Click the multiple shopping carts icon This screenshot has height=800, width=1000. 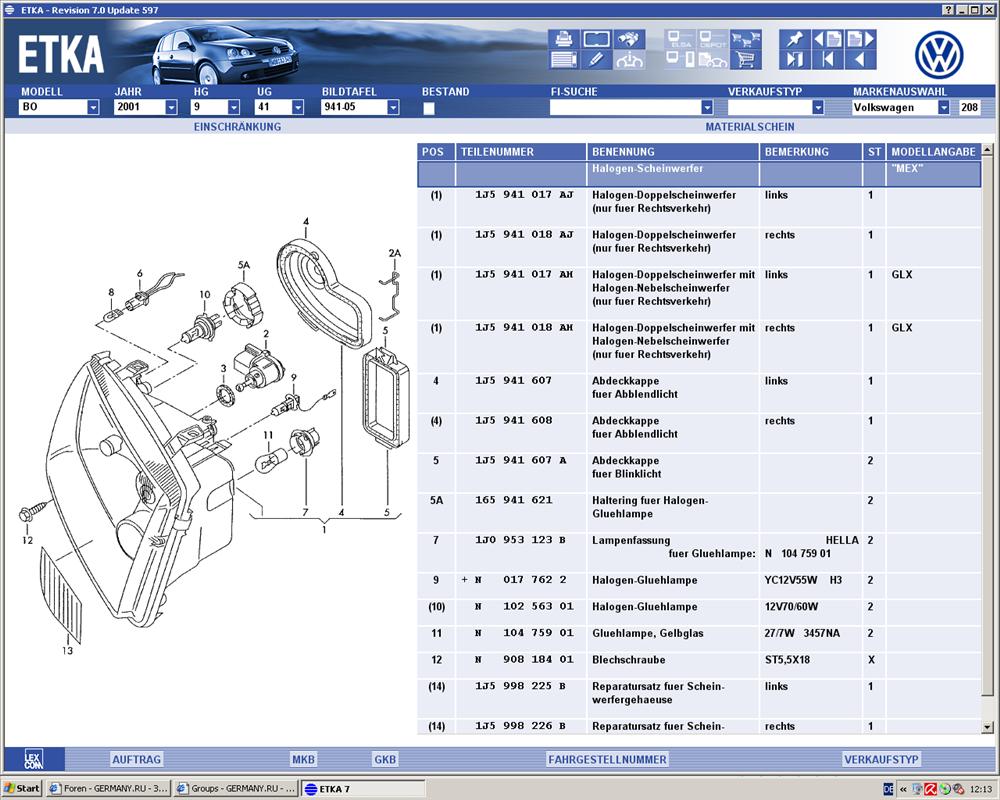(x=746, y=39)
